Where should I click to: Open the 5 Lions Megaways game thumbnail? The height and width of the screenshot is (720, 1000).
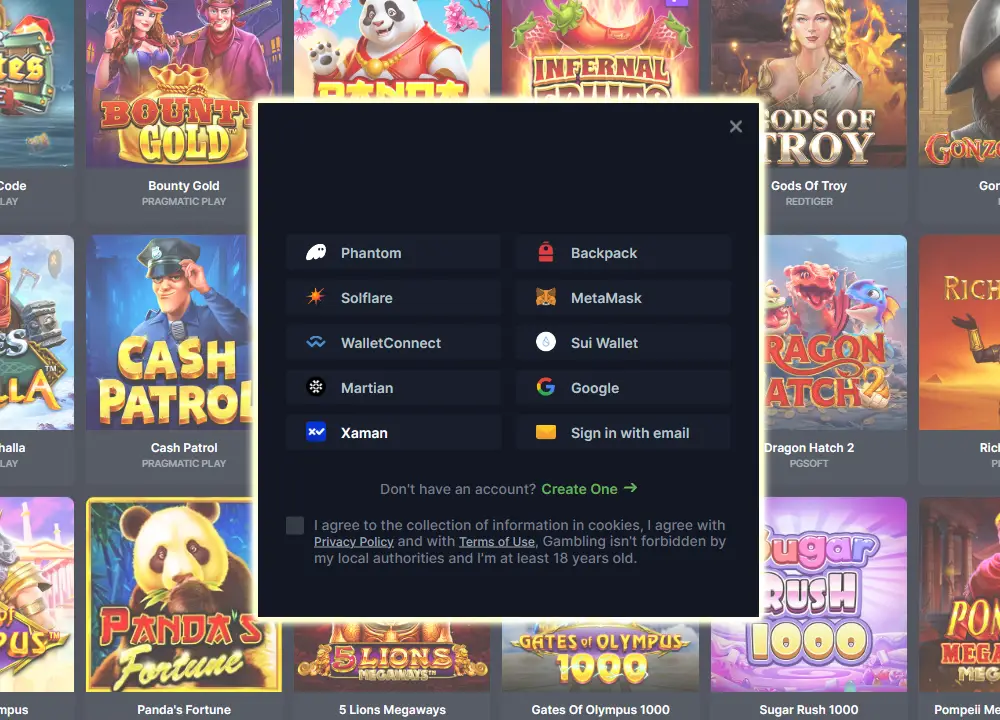click(x=392, y=656)
